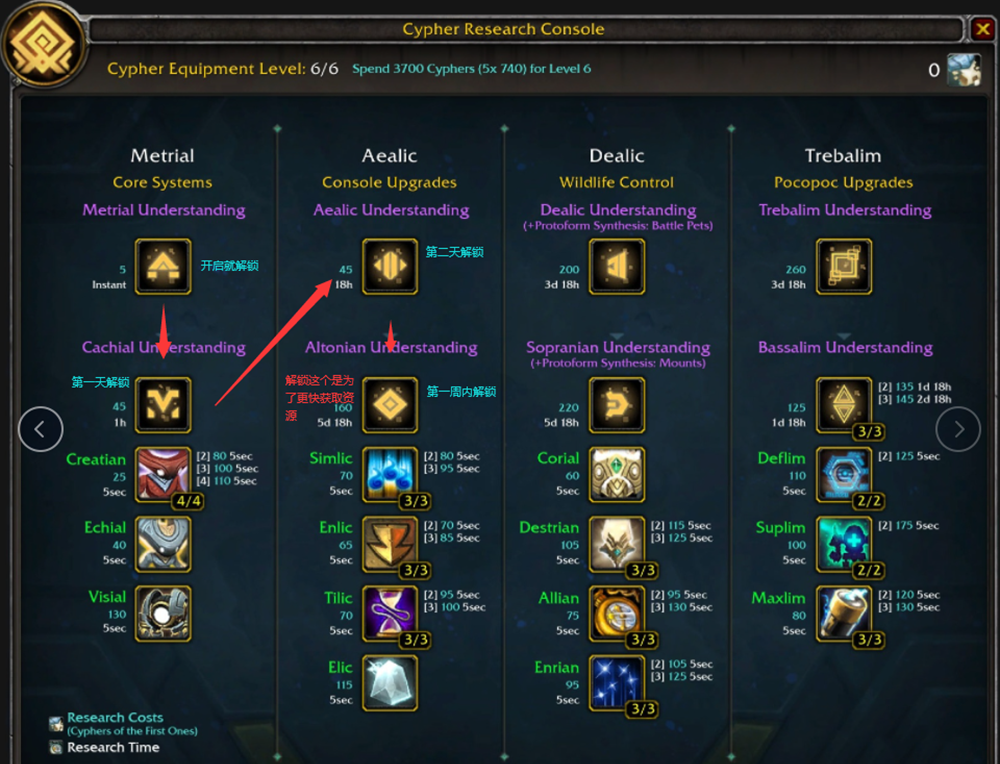
Task: Click the Sopranian Understanding research icon
Action: tap(617, 405)
